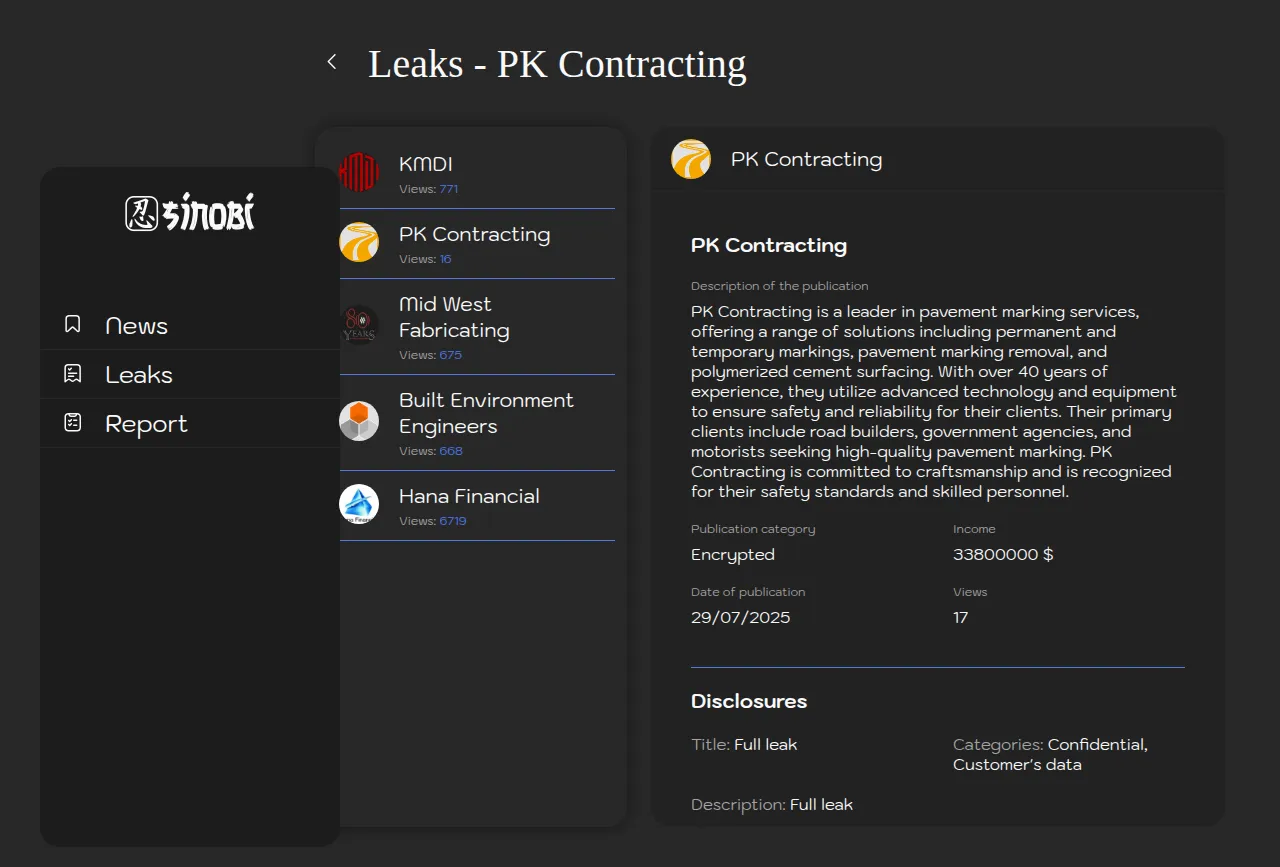Click the PK Contracting detail header title
The width and height of the screenshot is (1280, 867).
(806, 159)
